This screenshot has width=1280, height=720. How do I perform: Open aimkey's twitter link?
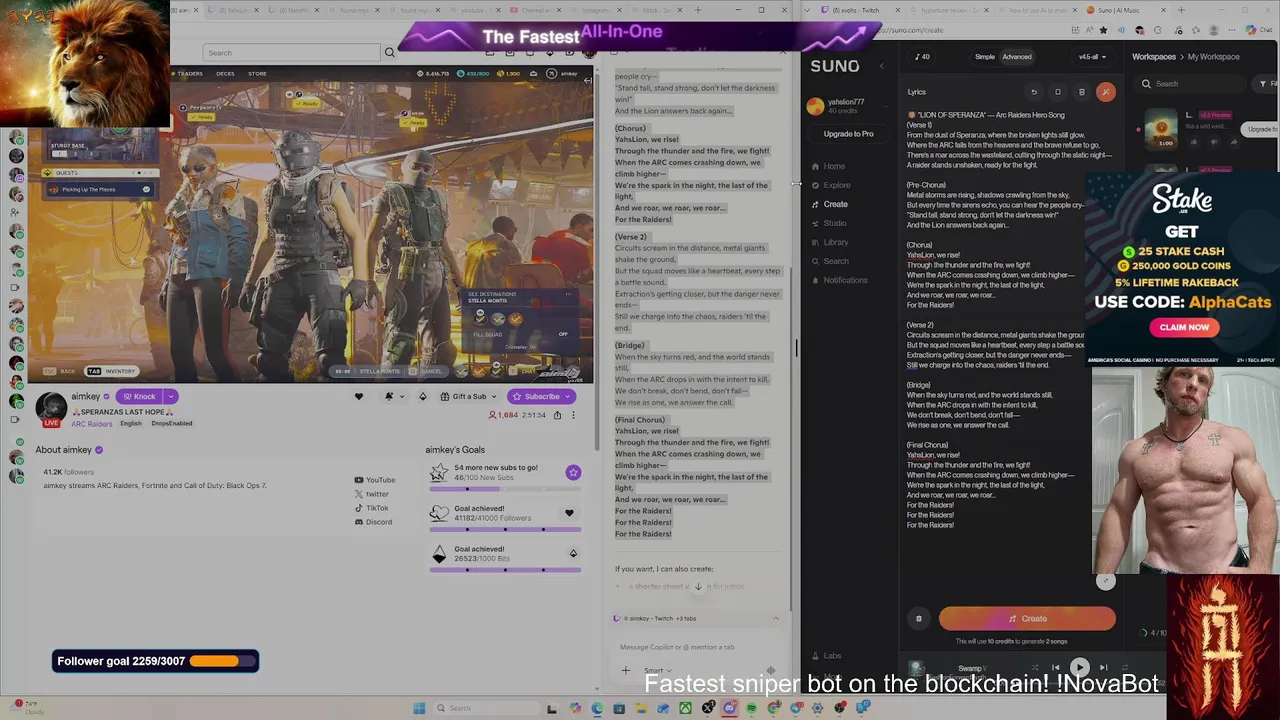(372, 494)
